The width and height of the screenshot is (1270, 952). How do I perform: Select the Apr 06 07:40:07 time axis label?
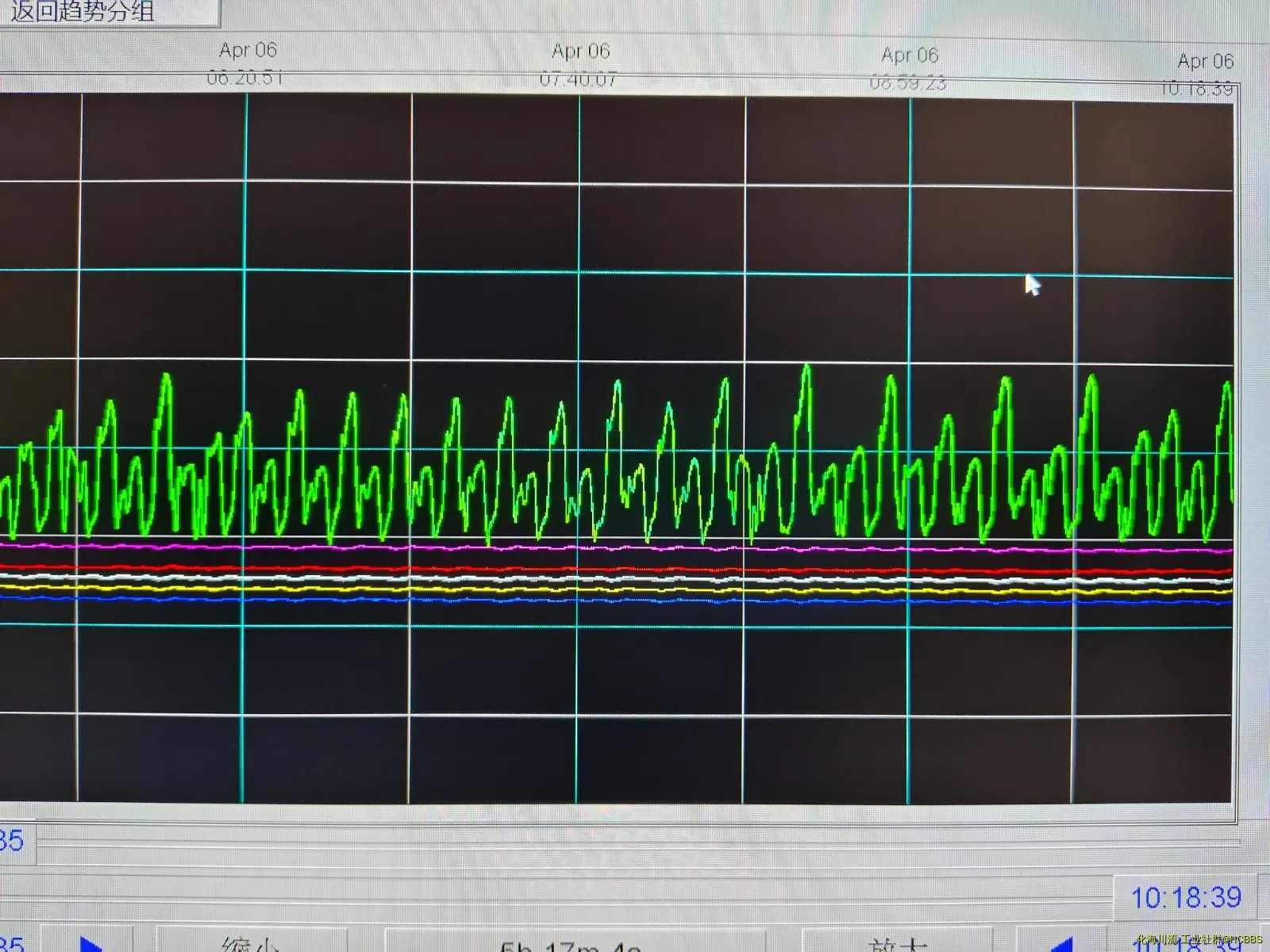click(580, 65)
